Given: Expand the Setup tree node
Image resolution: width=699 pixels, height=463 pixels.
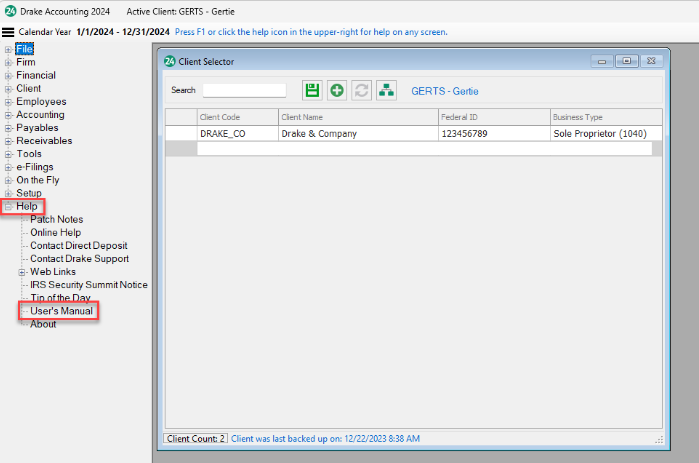Looking at the screenshot, I should 8,193.
